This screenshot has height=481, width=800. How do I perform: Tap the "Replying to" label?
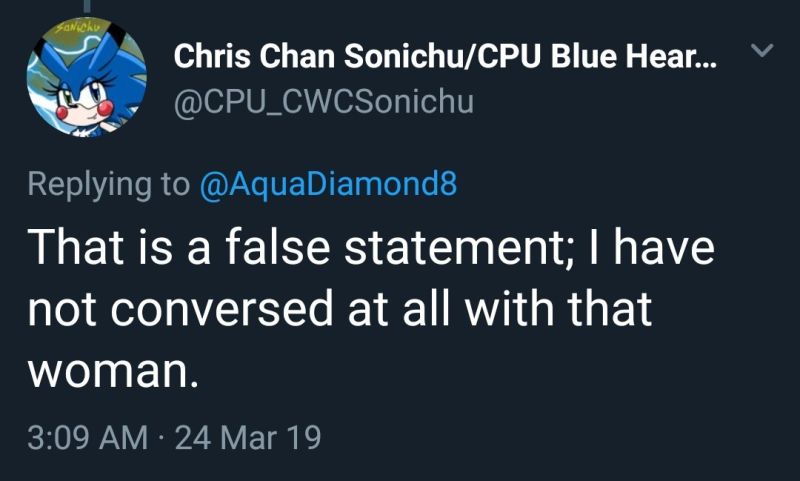tap(108, 184)
